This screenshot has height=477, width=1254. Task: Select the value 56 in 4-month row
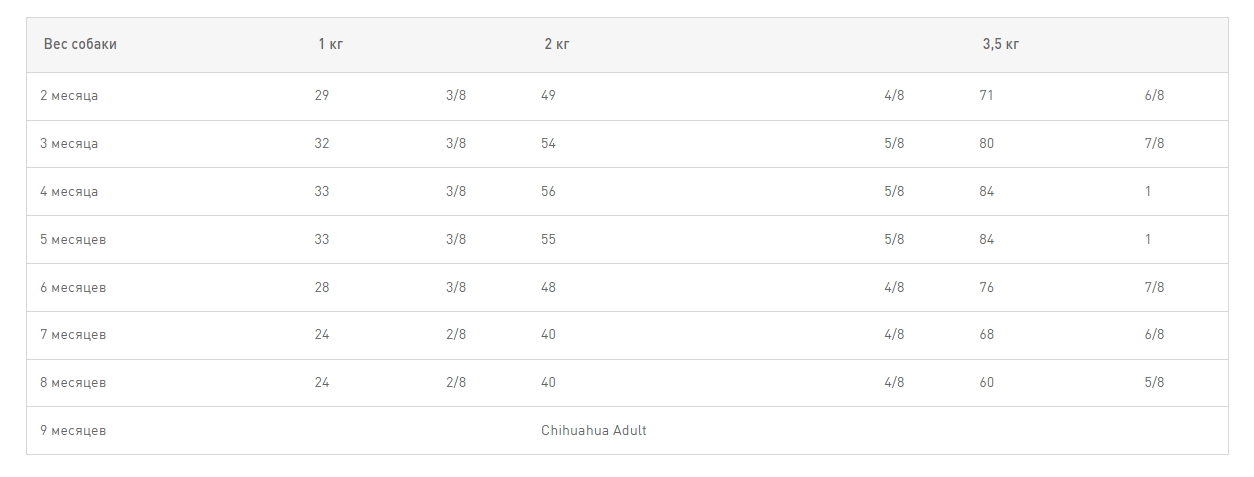pyautogui.click(x=548, y=192)
